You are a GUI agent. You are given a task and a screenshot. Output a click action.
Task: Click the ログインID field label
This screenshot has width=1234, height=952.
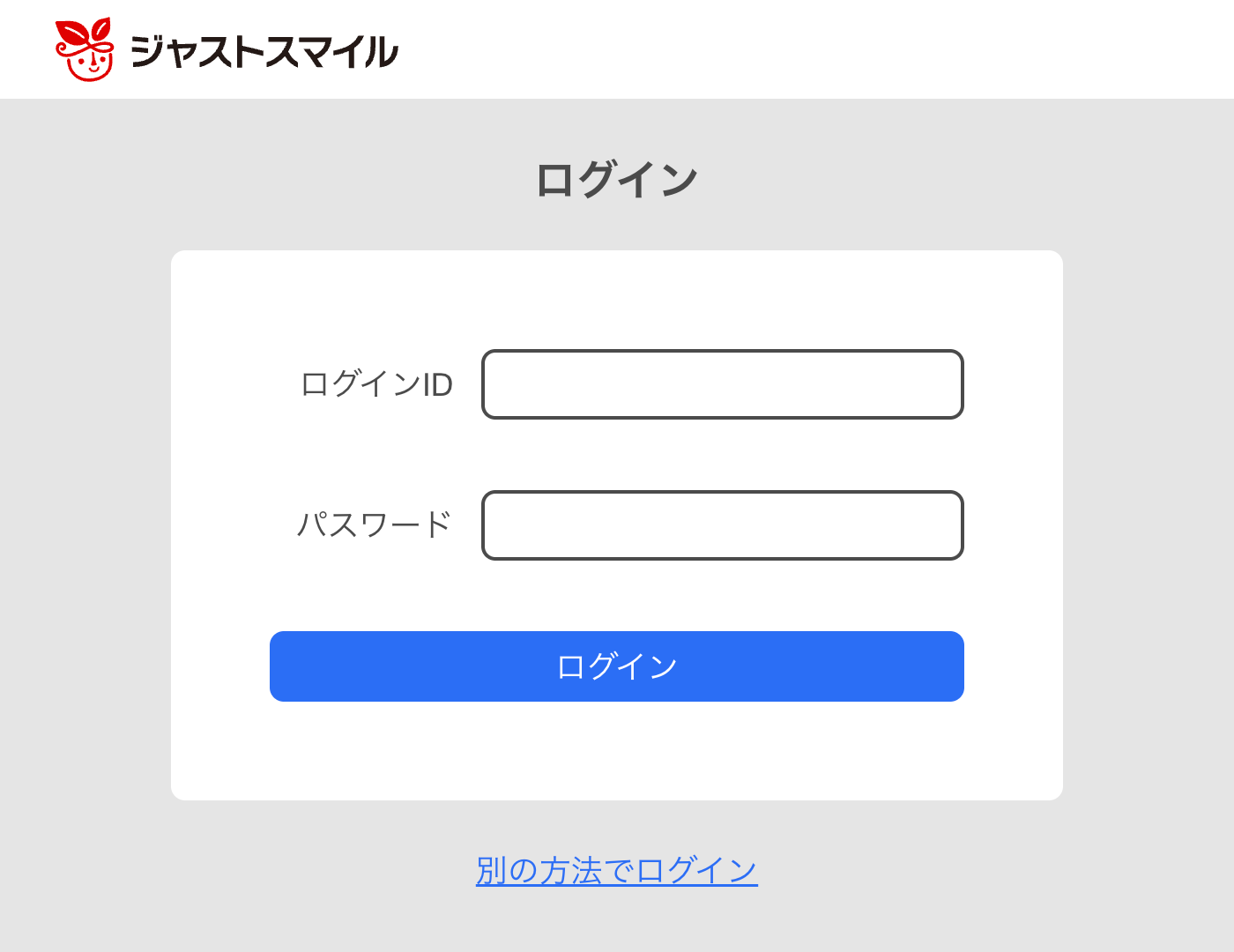(x=376, y=384)
